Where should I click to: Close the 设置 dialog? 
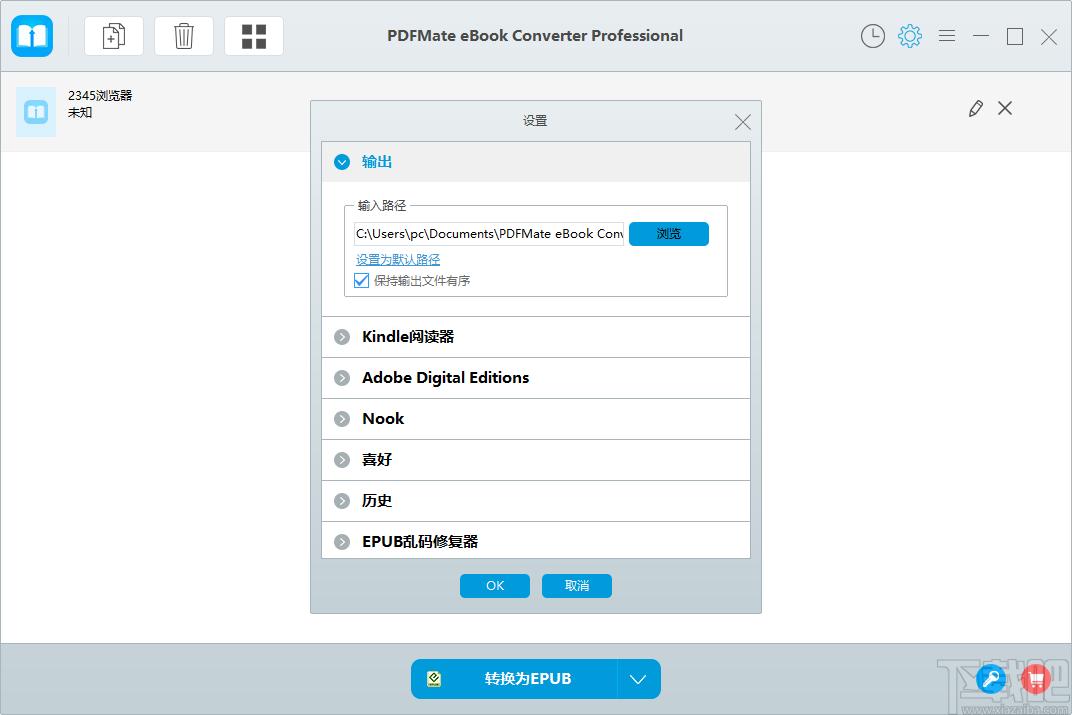pyautogui.click(x=742, y=122)
